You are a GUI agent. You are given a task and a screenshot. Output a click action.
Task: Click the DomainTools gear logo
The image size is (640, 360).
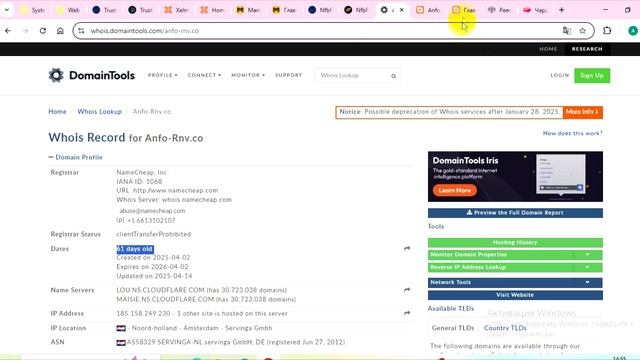coord(56,75)
